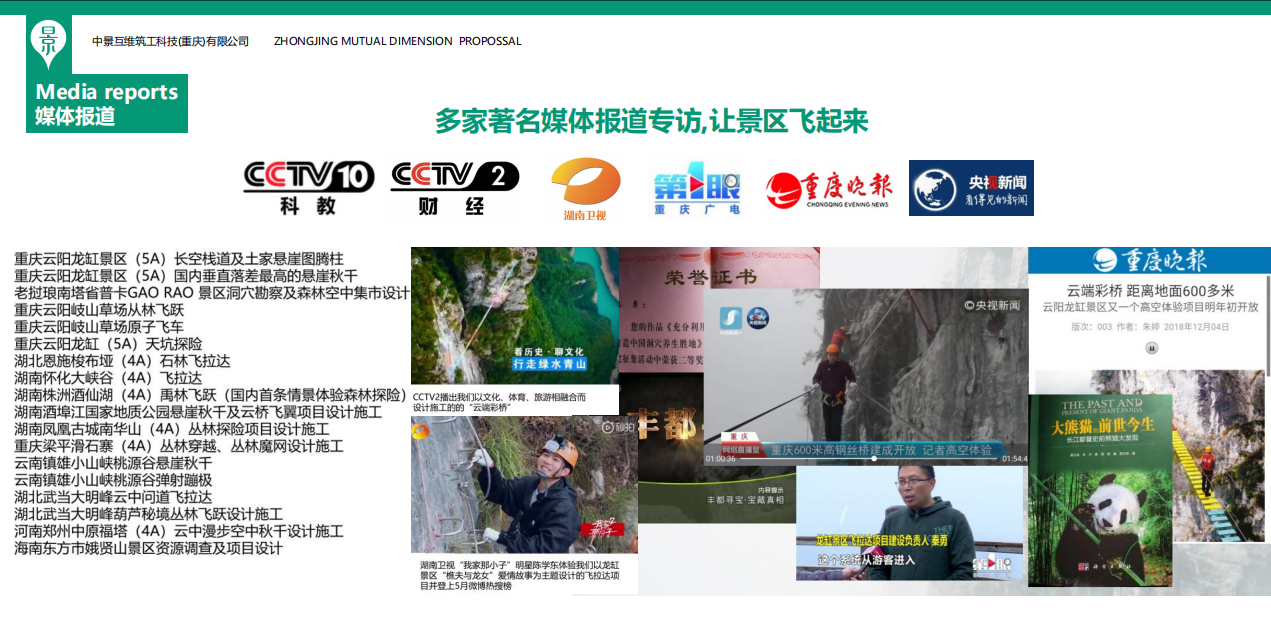Viewport: 1271px width, 618px height.
Task: Click caption 'CCTV2播出我们以文化、体育、旅游'
Action: pyautogui.click(x=500, y=402)
